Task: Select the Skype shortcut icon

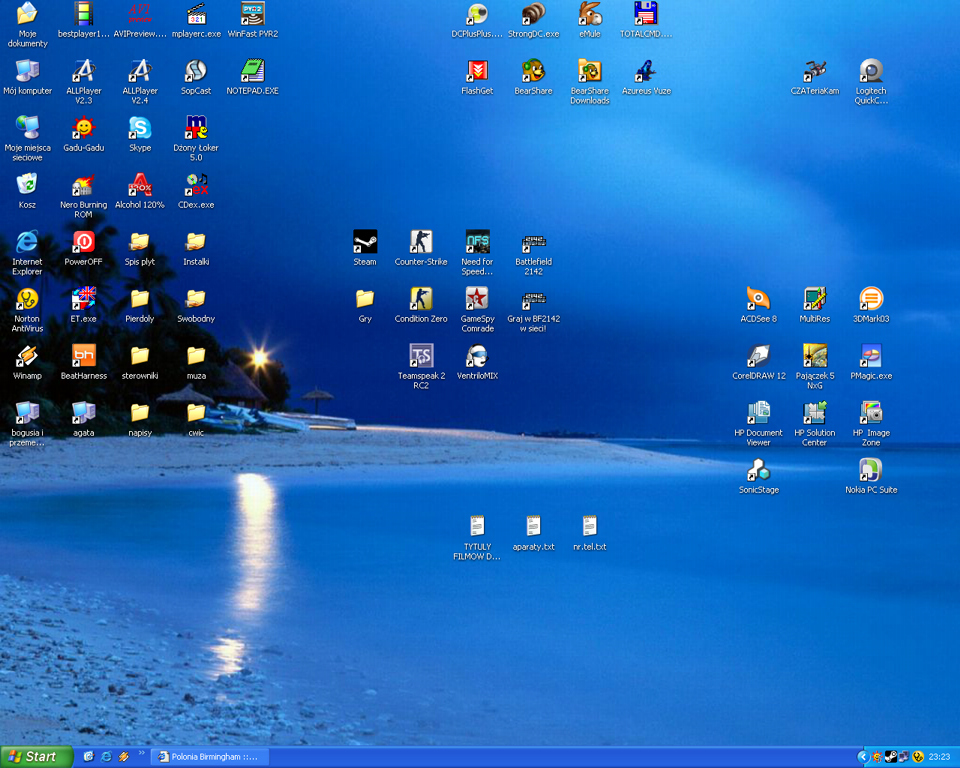Action: point(140,129)
